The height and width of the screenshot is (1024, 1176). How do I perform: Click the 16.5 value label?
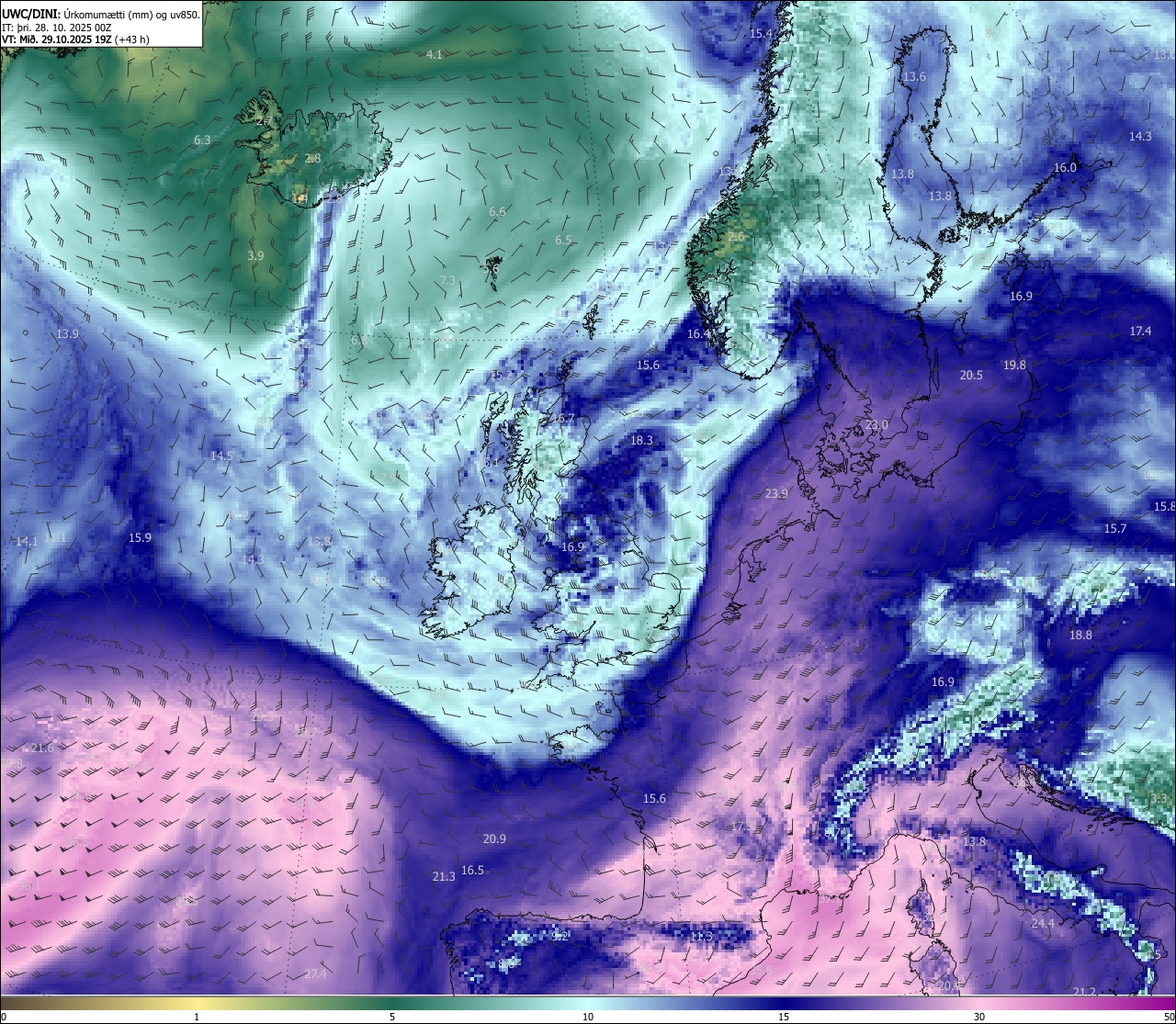click(x=472, y=871)
